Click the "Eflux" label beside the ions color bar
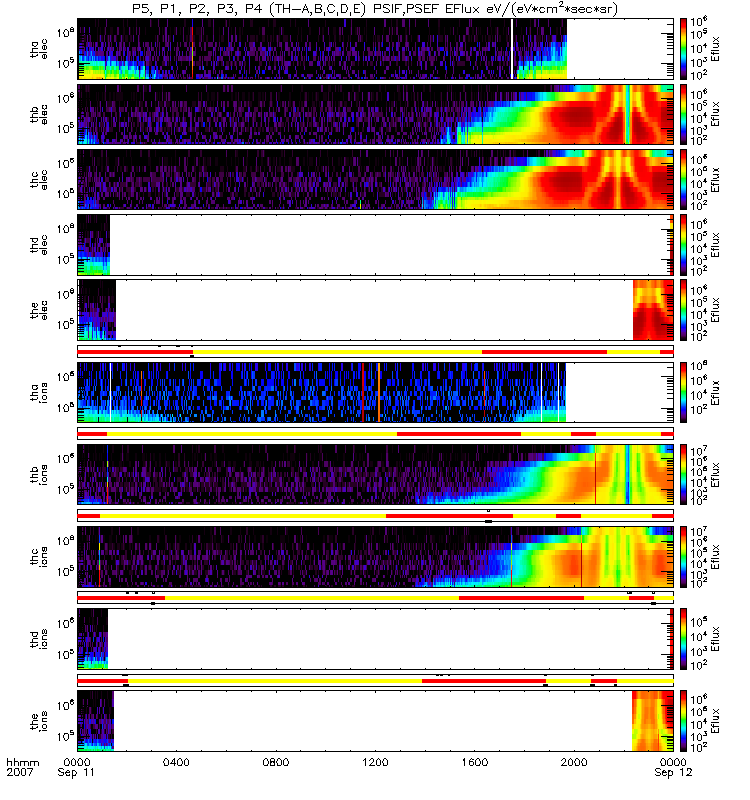 [715, 721]
